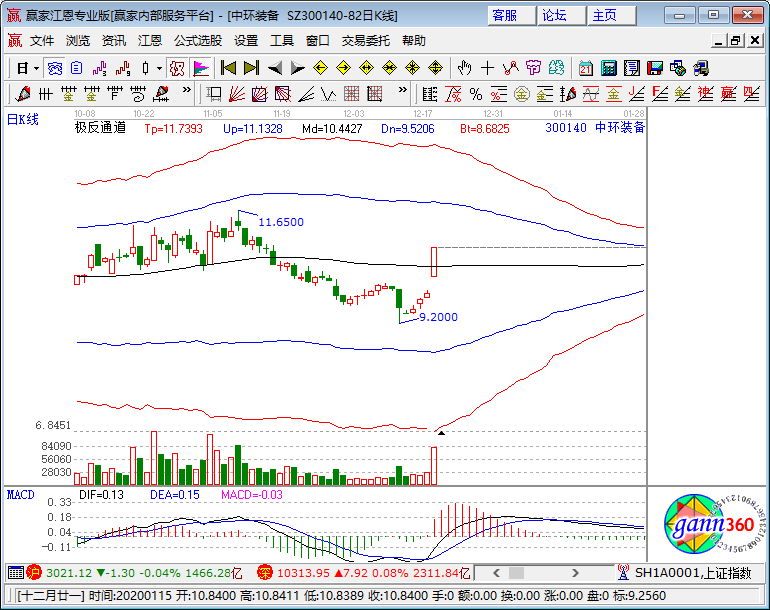Click the 论坛 button in title bar
The image size is (770, 610).
point(560,16)
